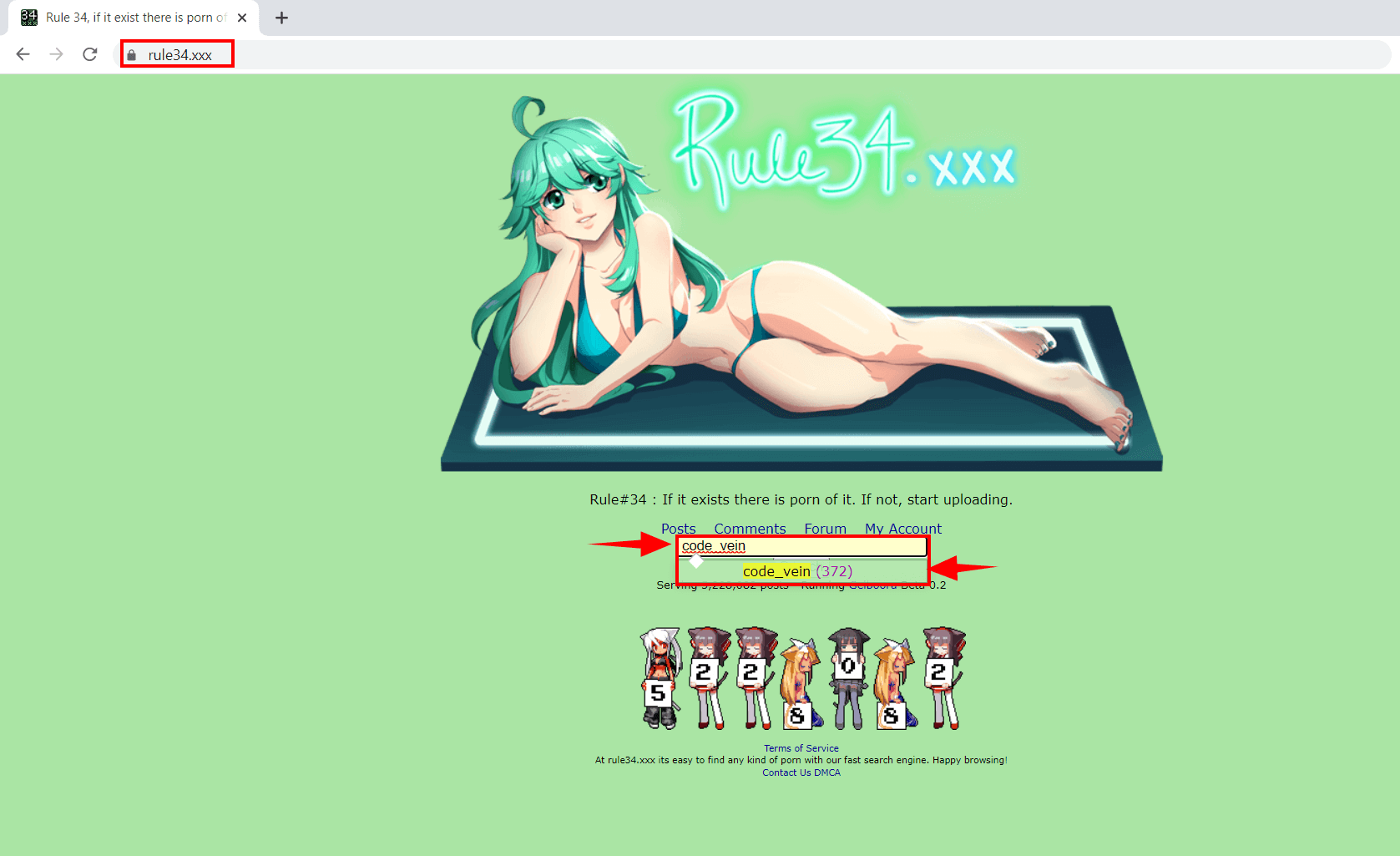Screen dimensions: 1400x856
Task: Open a new browser tab
Action: pyautogui.click(x=281, y=18)
